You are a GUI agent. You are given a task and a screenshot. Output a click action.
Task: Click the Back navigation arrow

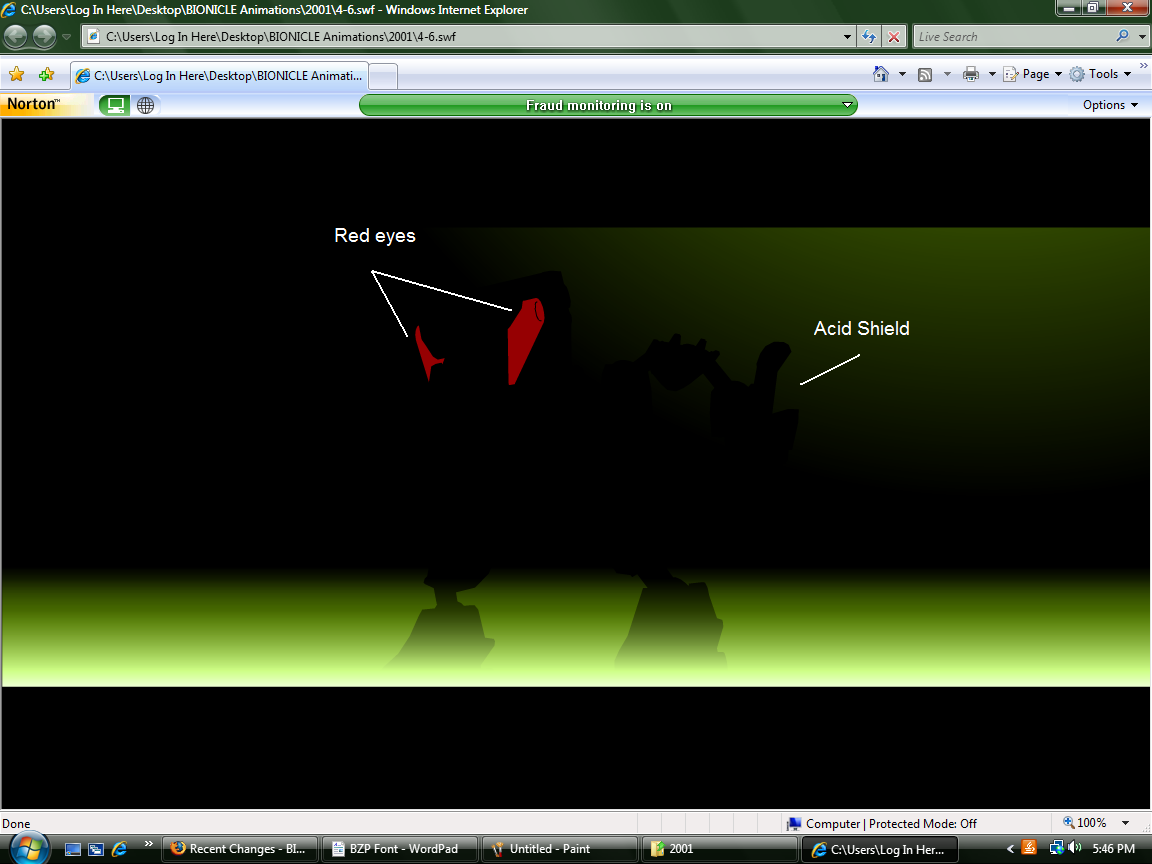point(15,36)
